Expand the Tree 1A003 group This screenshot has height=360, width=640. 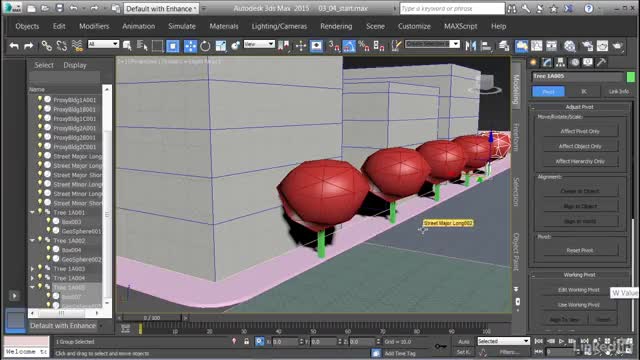point(32,269)
